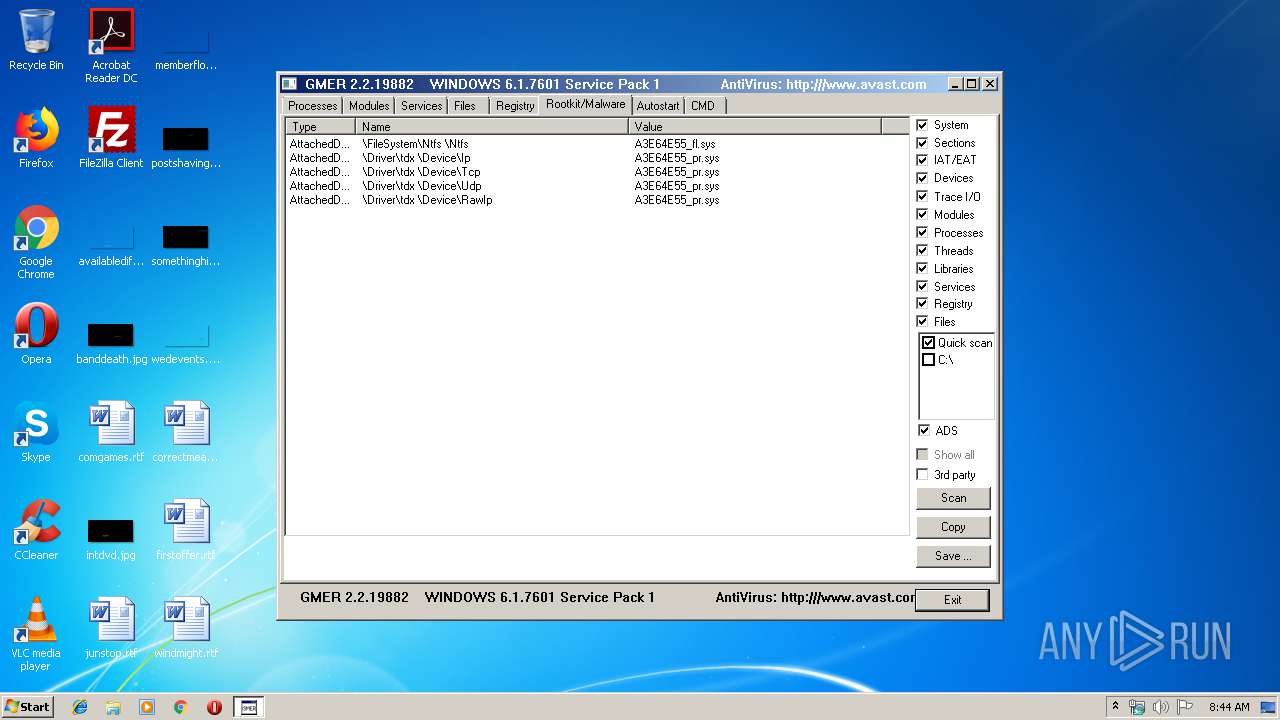The image size is (1280, 720).
Task: Open the Files tab
Action: tap(465, 106)
